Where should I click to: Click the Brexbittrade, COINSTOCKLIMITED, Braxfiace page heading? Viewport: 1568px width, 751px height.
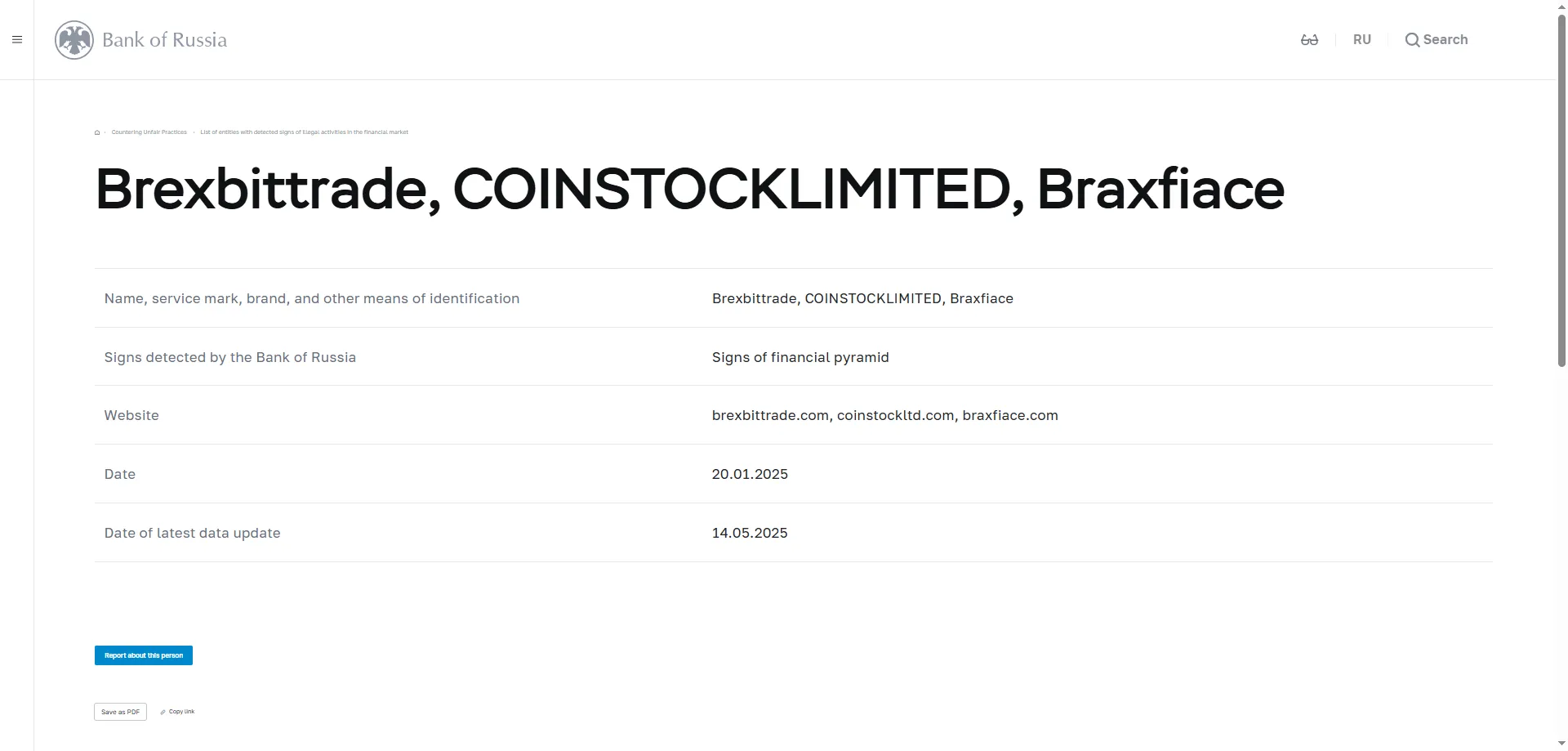pyautogui.click(x=689, y=190)
